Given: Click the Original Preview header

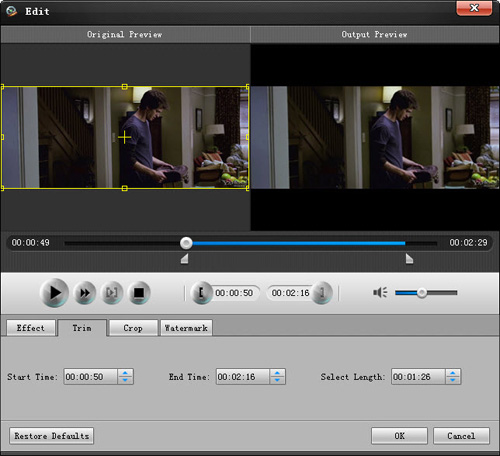Looking at the screenshot, I should (125, 34).
